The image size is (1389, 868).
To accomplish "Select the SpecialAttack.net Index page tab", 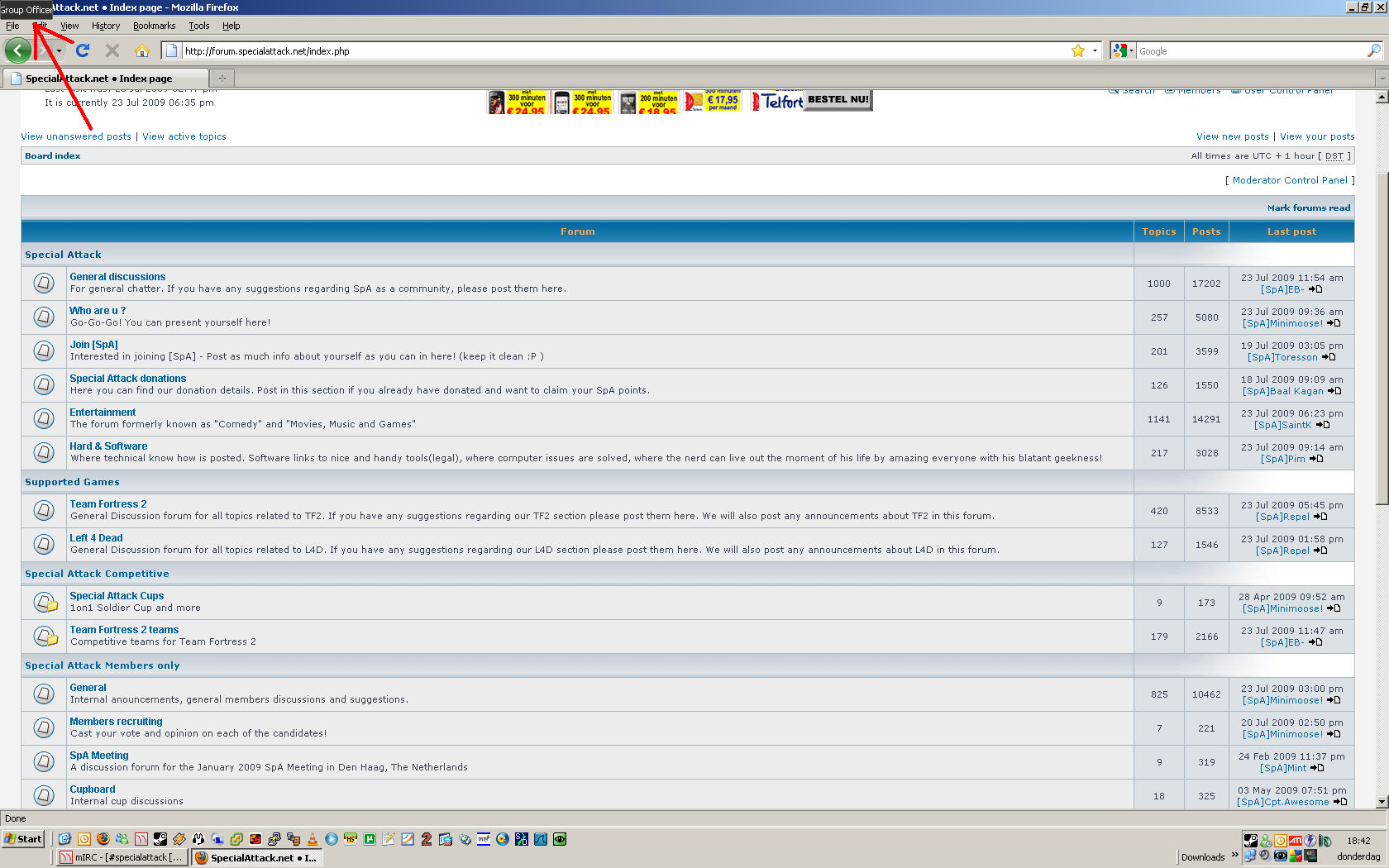I will tap(105, 79).
